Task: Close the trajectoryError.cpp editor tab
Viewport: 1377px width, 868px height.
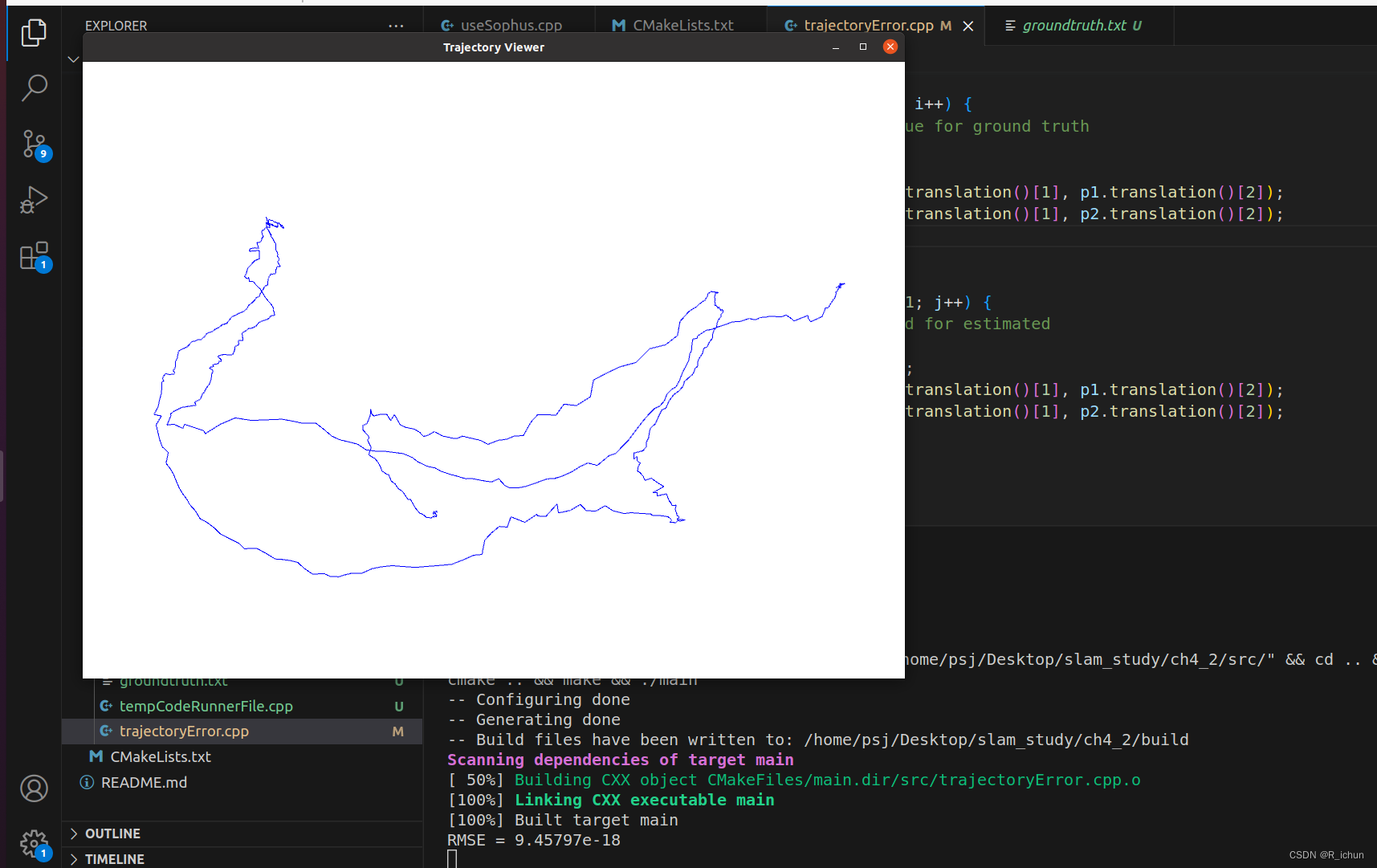Action: (x=968, y=26)
